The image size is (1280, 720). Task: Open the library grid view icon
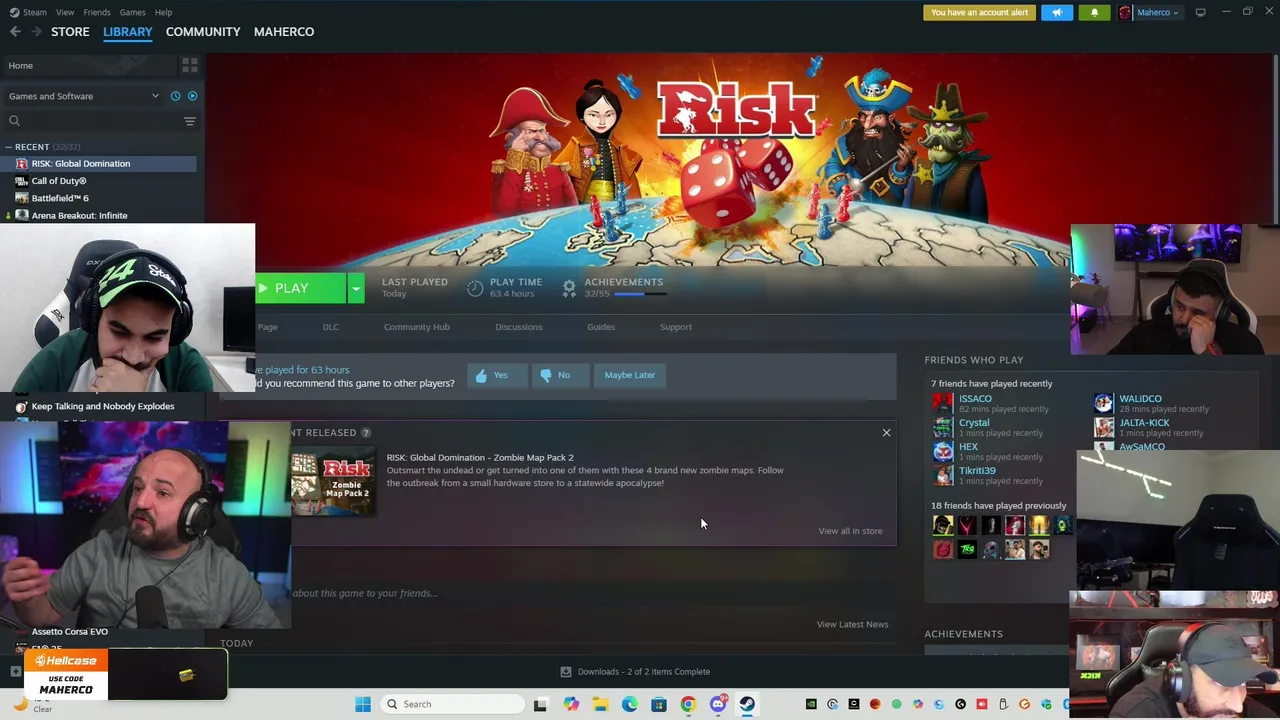pos(190,66)
